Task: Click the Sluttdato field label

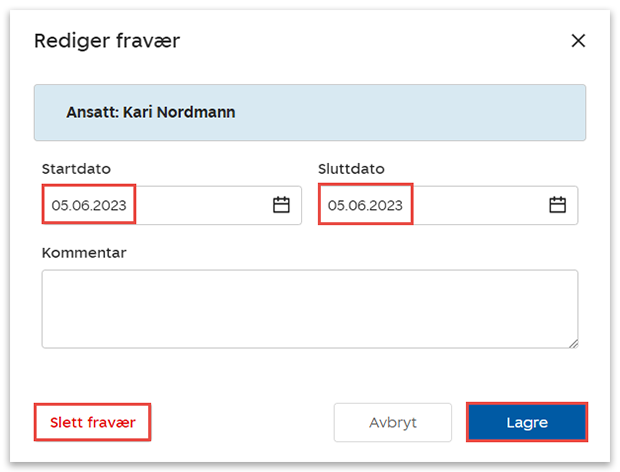Action: click(351, 169)
